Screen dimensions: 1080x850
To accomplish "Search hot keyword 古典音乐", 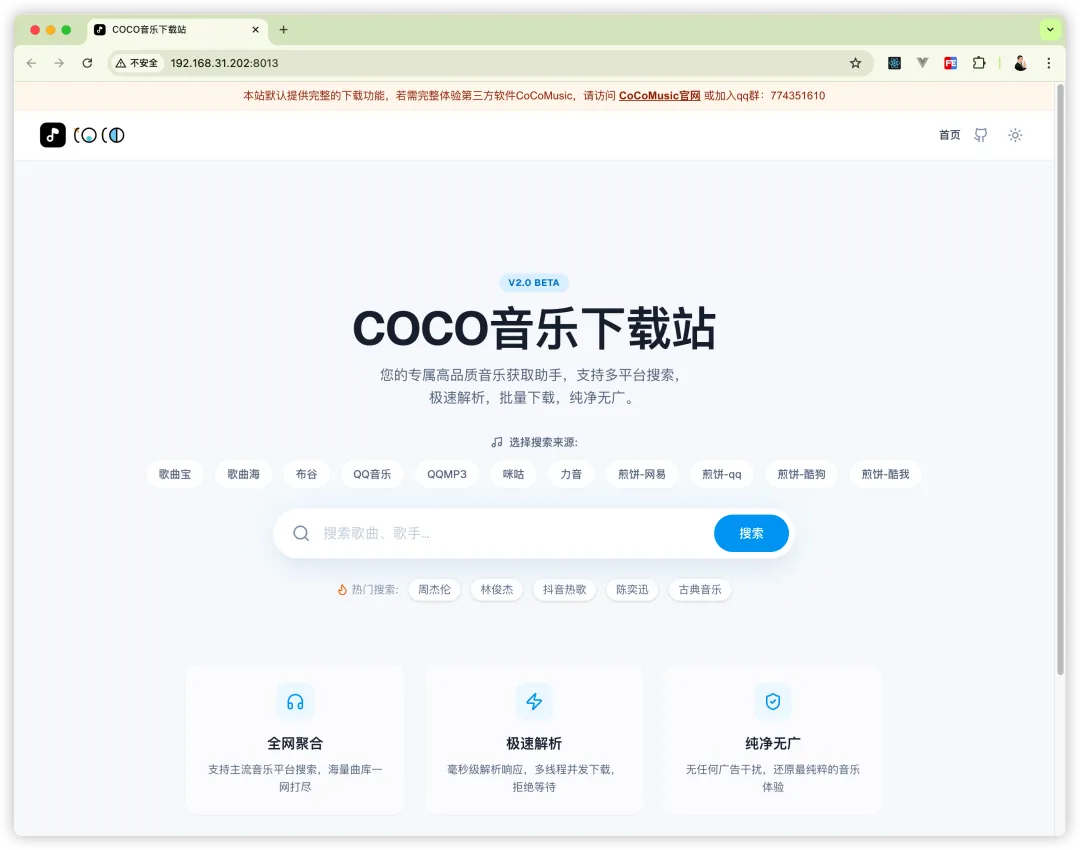I will click(700, 590).
